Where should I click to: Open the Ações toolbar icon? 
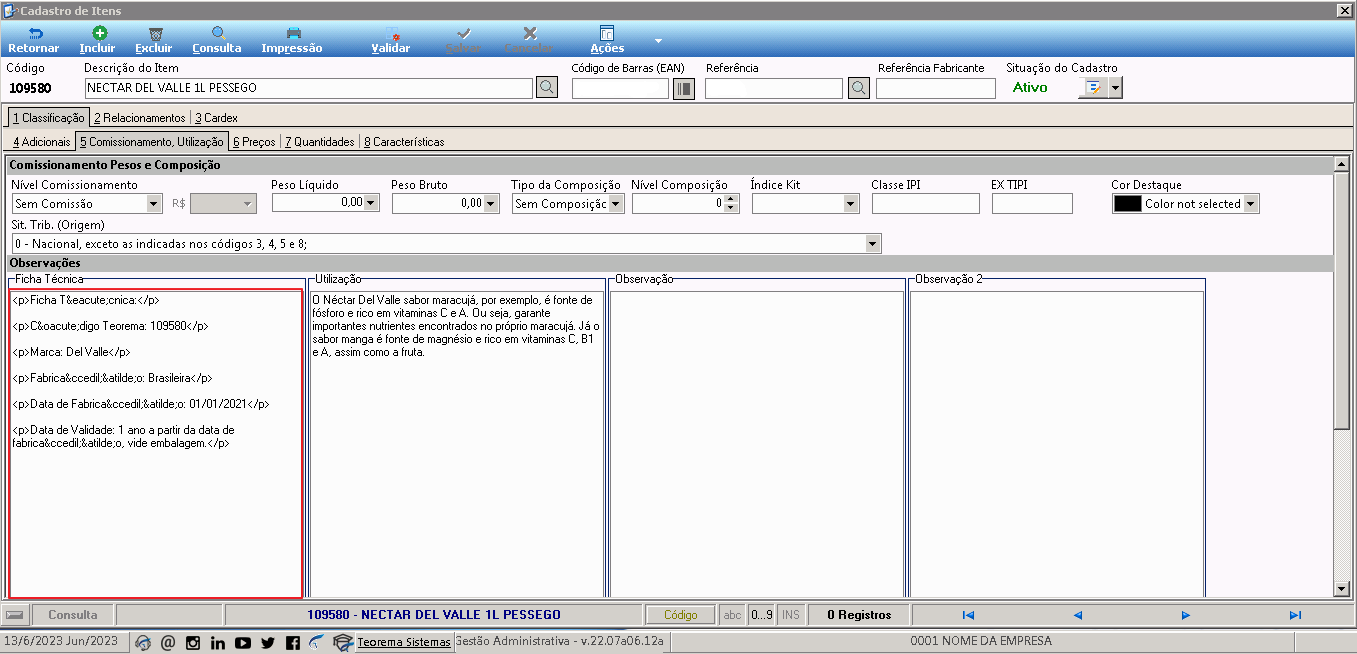pyautogui.click(x=607, y=33)
